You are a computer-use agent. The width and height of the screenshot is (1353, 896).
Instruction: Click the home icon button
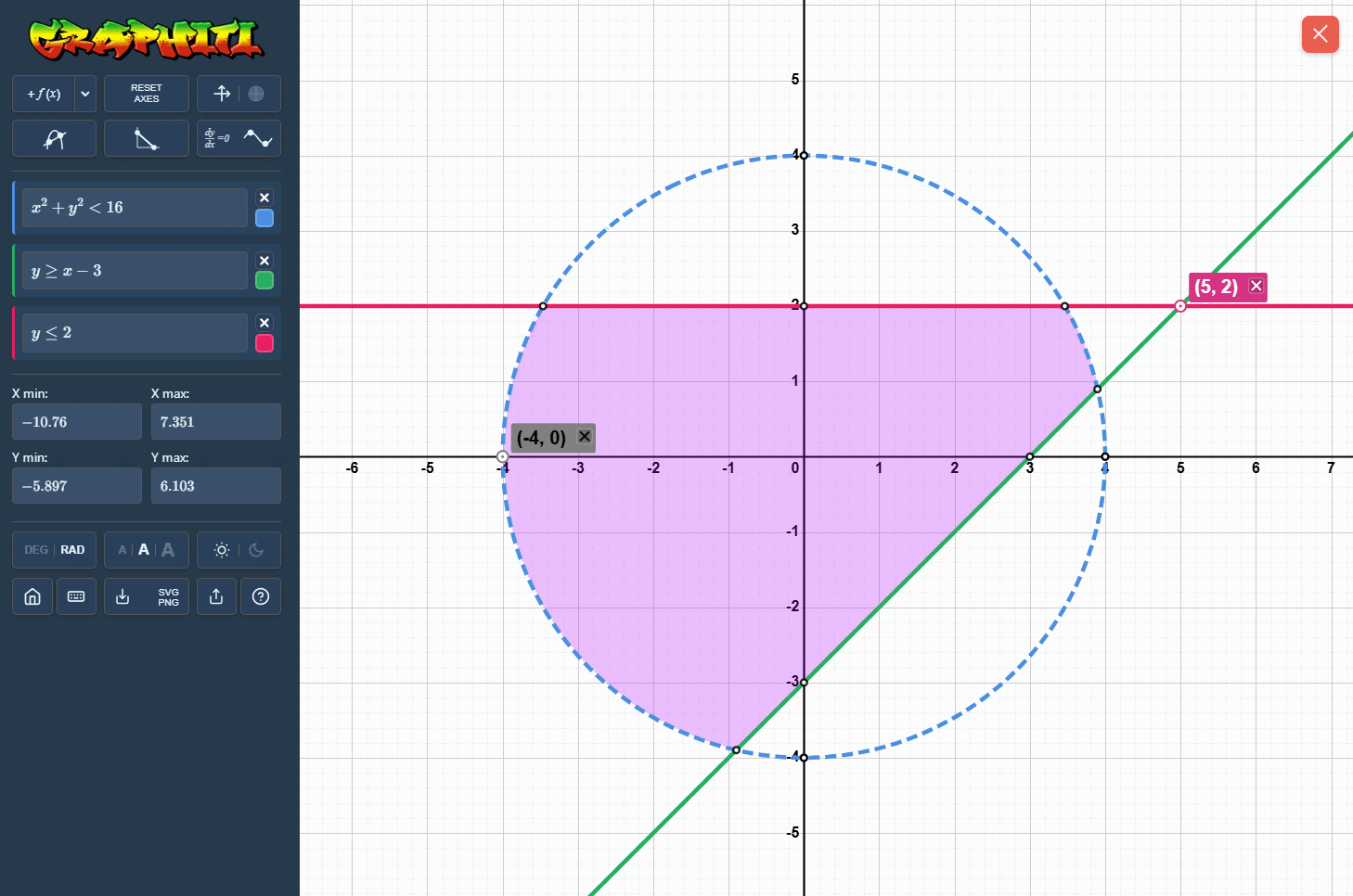point(32,596)
